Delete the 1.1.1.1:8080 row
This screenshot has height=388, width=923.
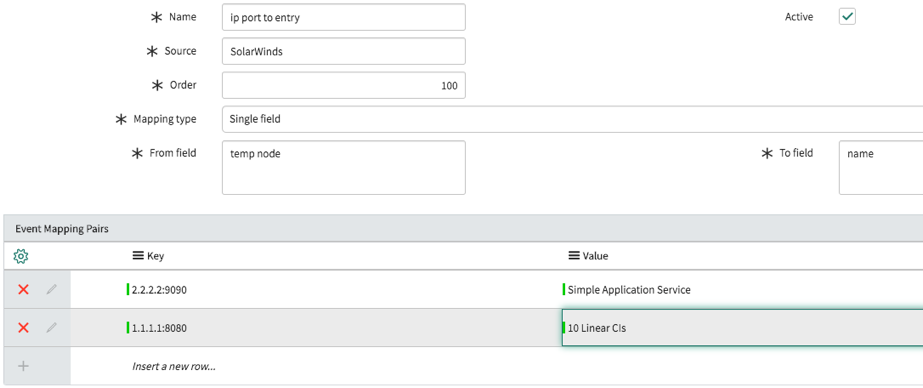[23, 328]
